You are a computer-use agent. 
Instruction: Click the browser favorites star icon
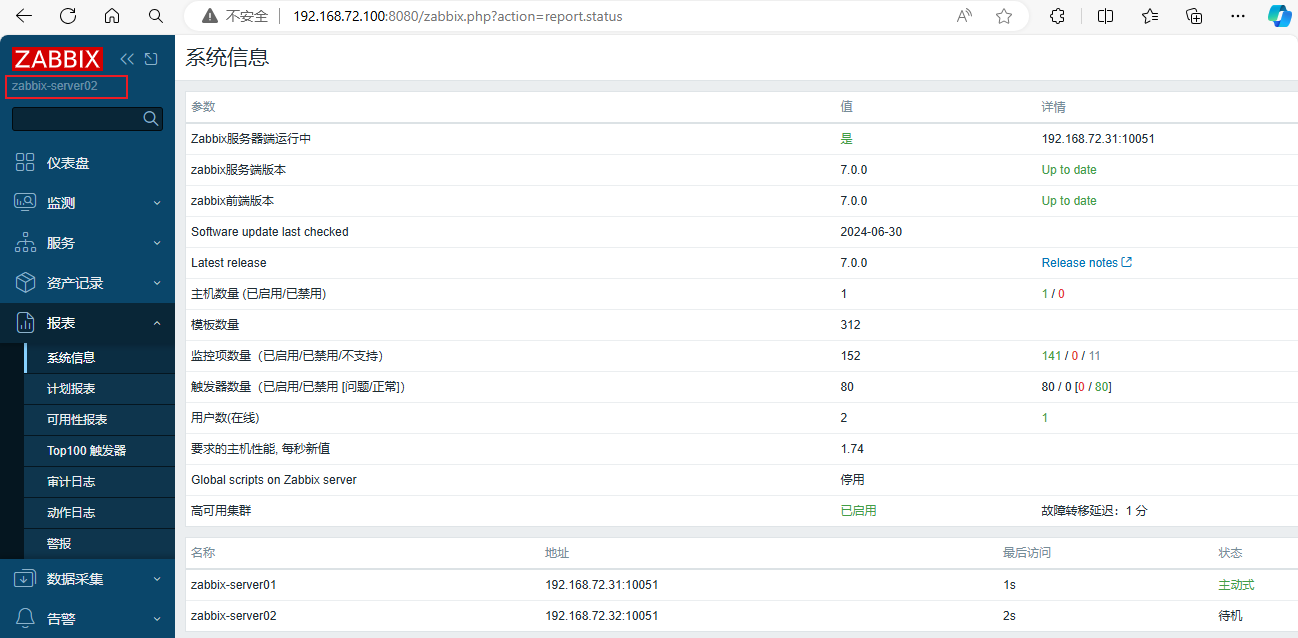1003,16
